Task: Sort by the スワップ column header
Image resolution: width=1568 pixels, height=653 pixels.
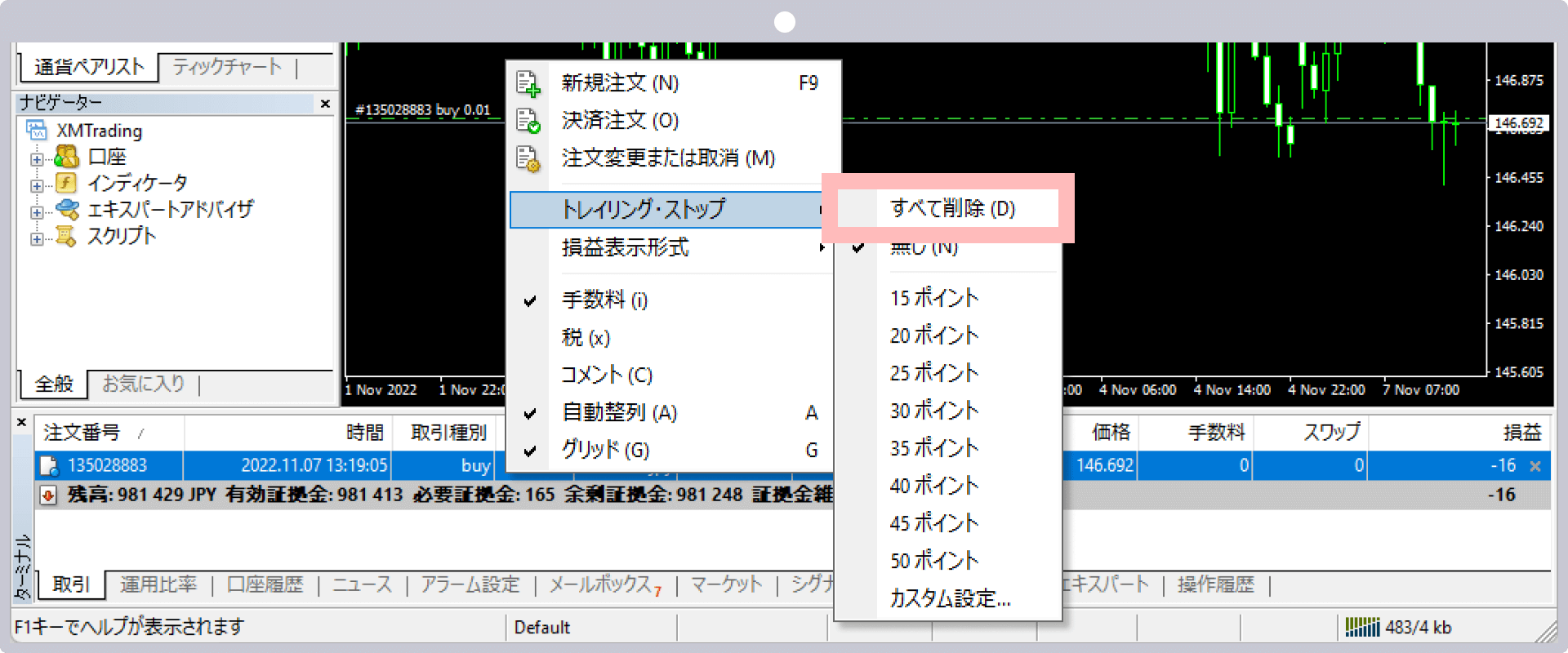Action: (1311, 433)
